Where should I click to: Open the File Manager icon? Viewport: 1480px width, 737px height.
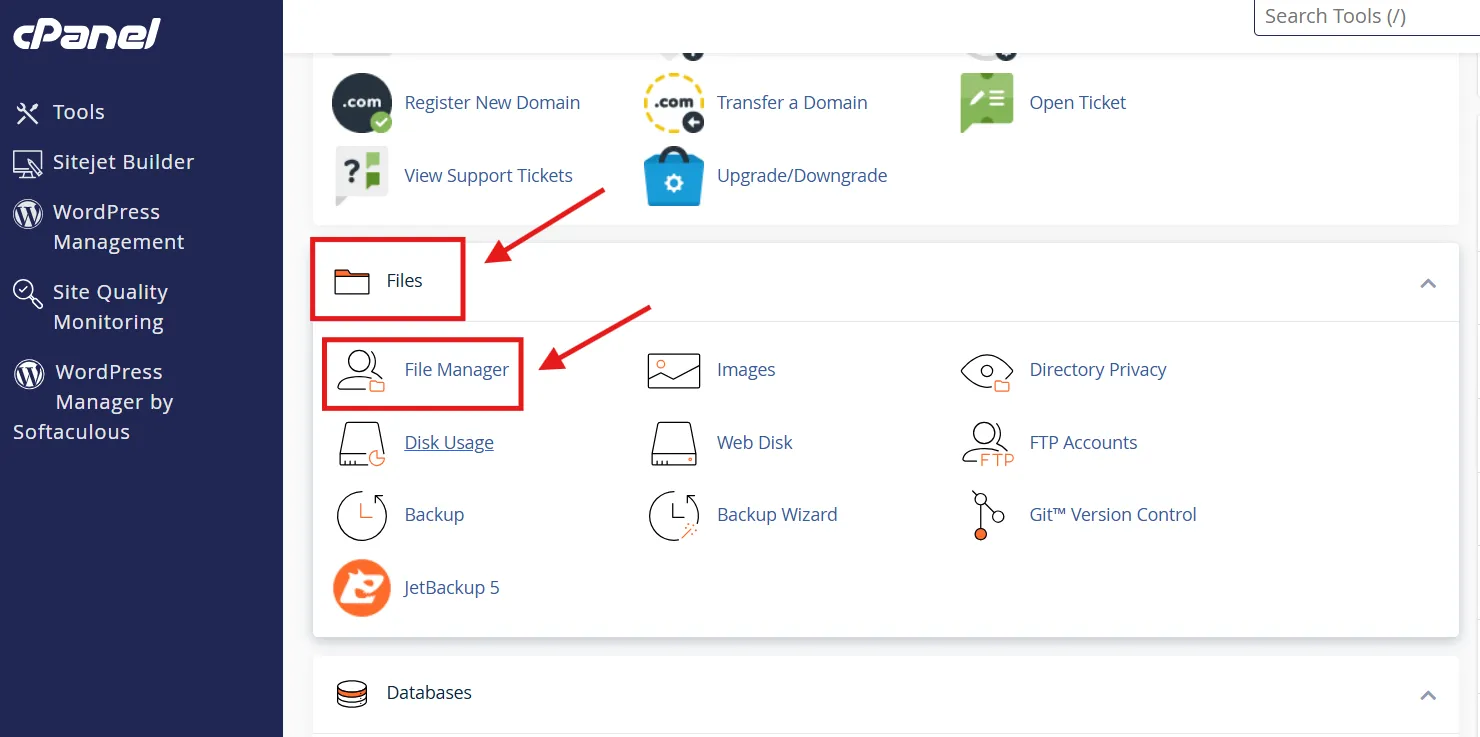pos(361,370)
